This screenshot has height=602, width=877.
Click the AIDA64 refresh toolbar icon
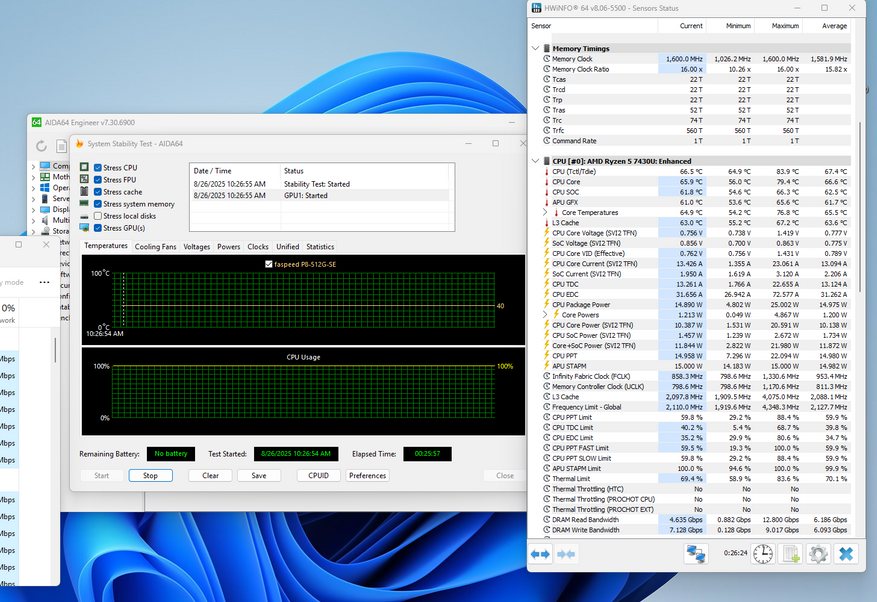pos(41,145)
